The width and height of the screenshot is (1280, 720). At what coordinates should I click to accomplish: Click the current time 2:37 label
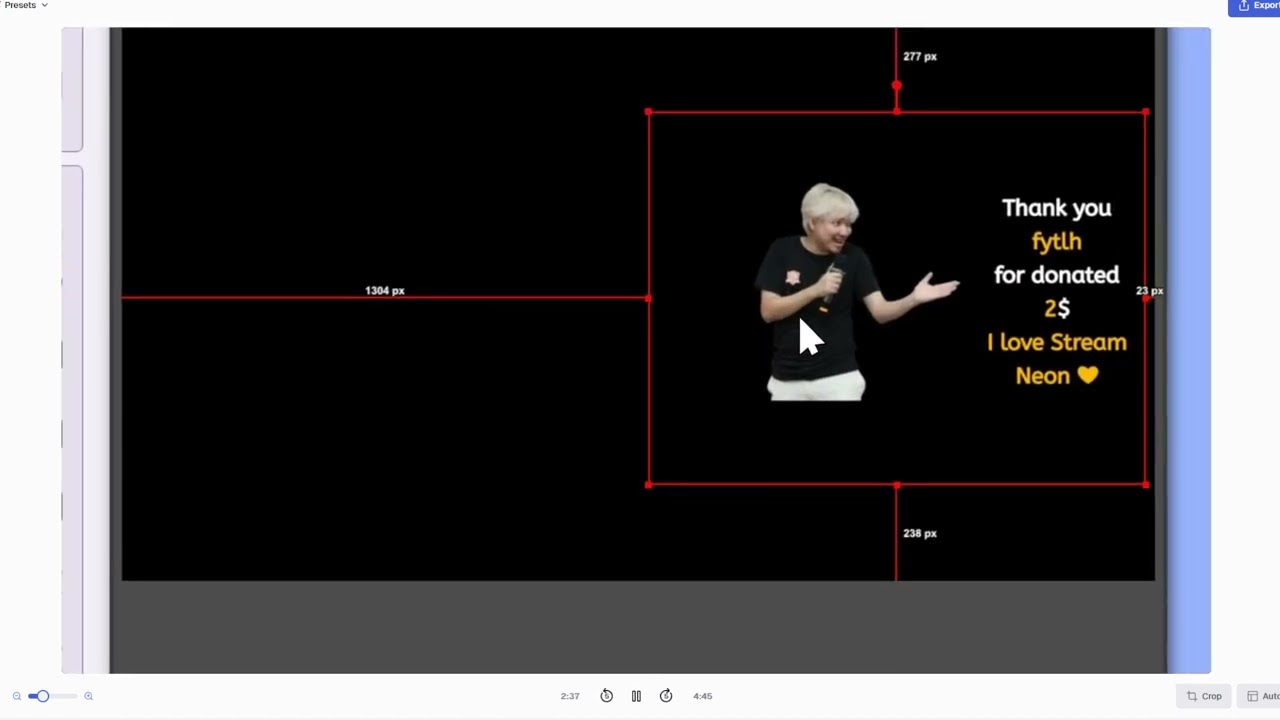pyautogui.click(x=570, y=696)
